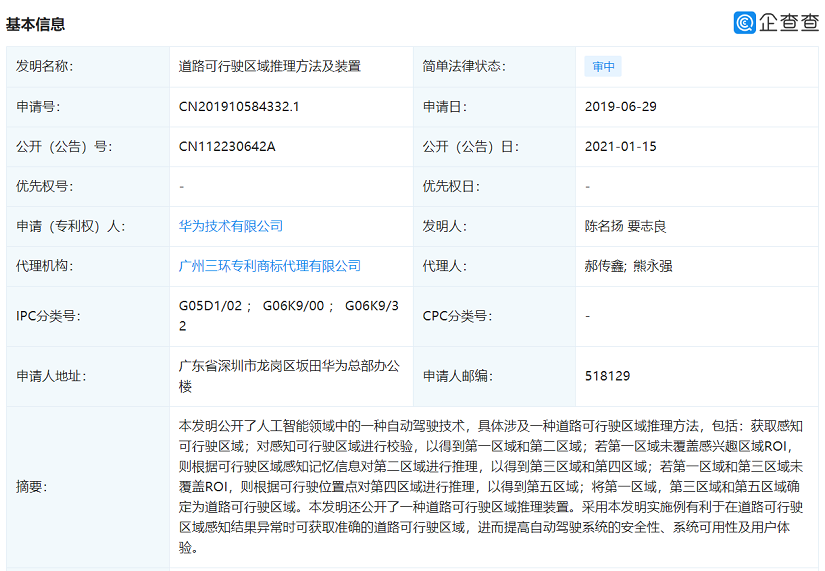825x571 pixels.
Task: Click the 申请号 field label
Action: pos(38,107)
